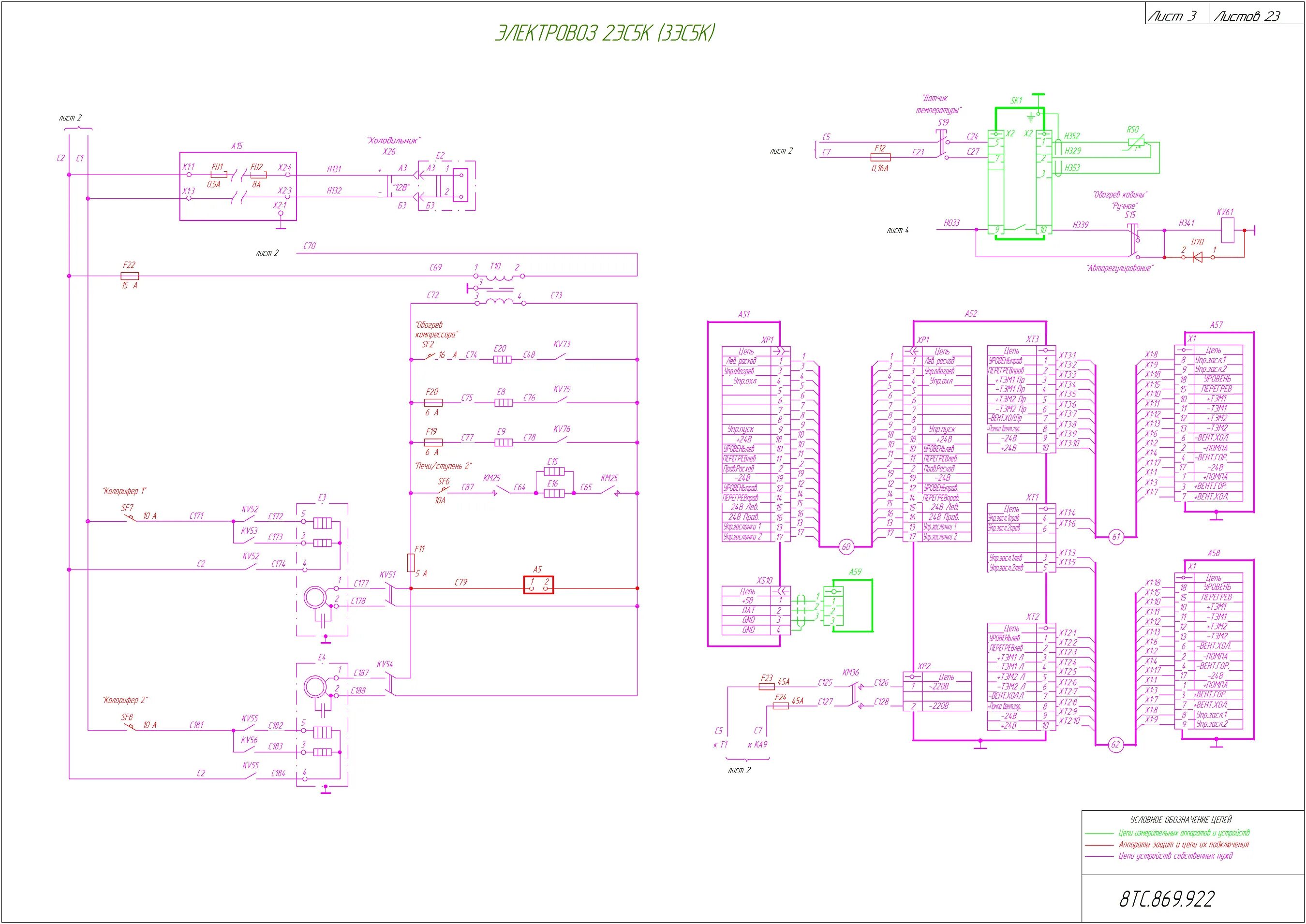This screenshot has width=1306, height=924.
Task: Click the green measuring circuits legend line
Action: (1098, 834)
